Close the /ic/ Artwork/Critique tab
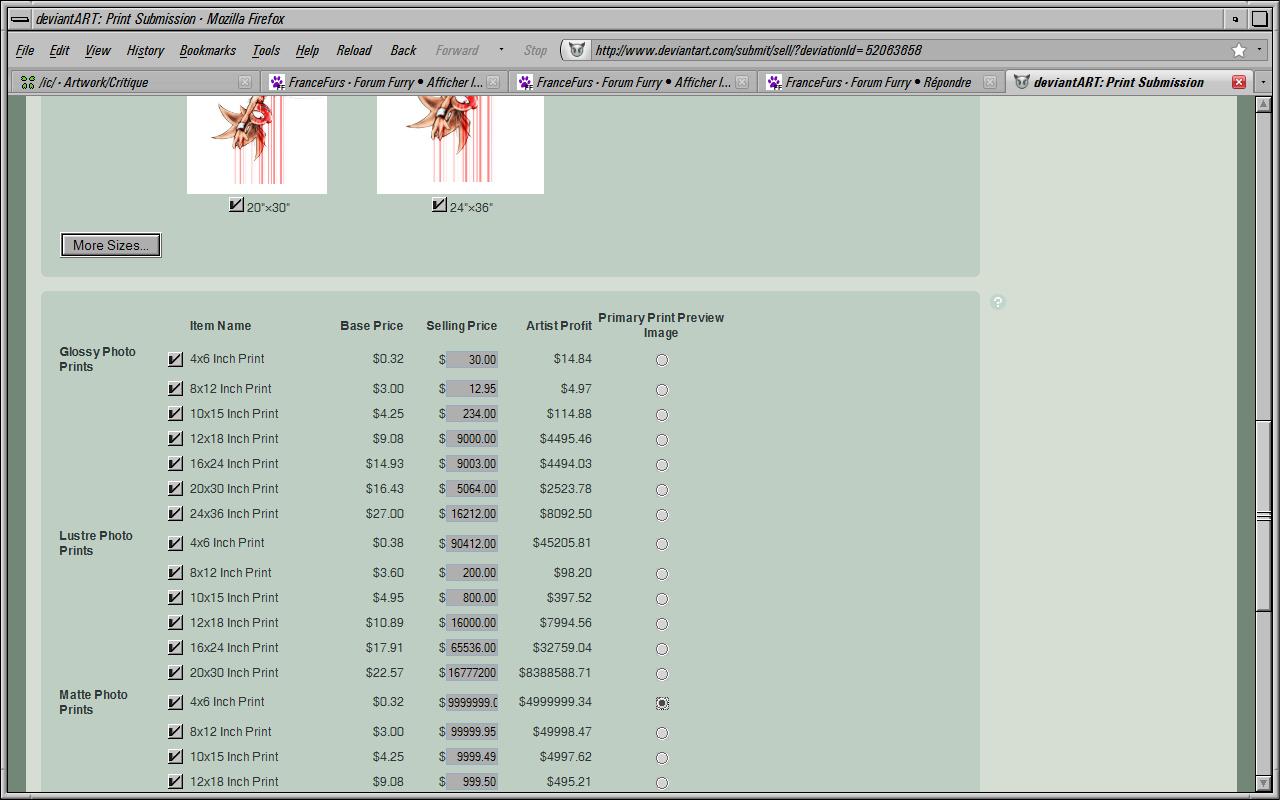The image size is (1280, 800). pos(245,82)
